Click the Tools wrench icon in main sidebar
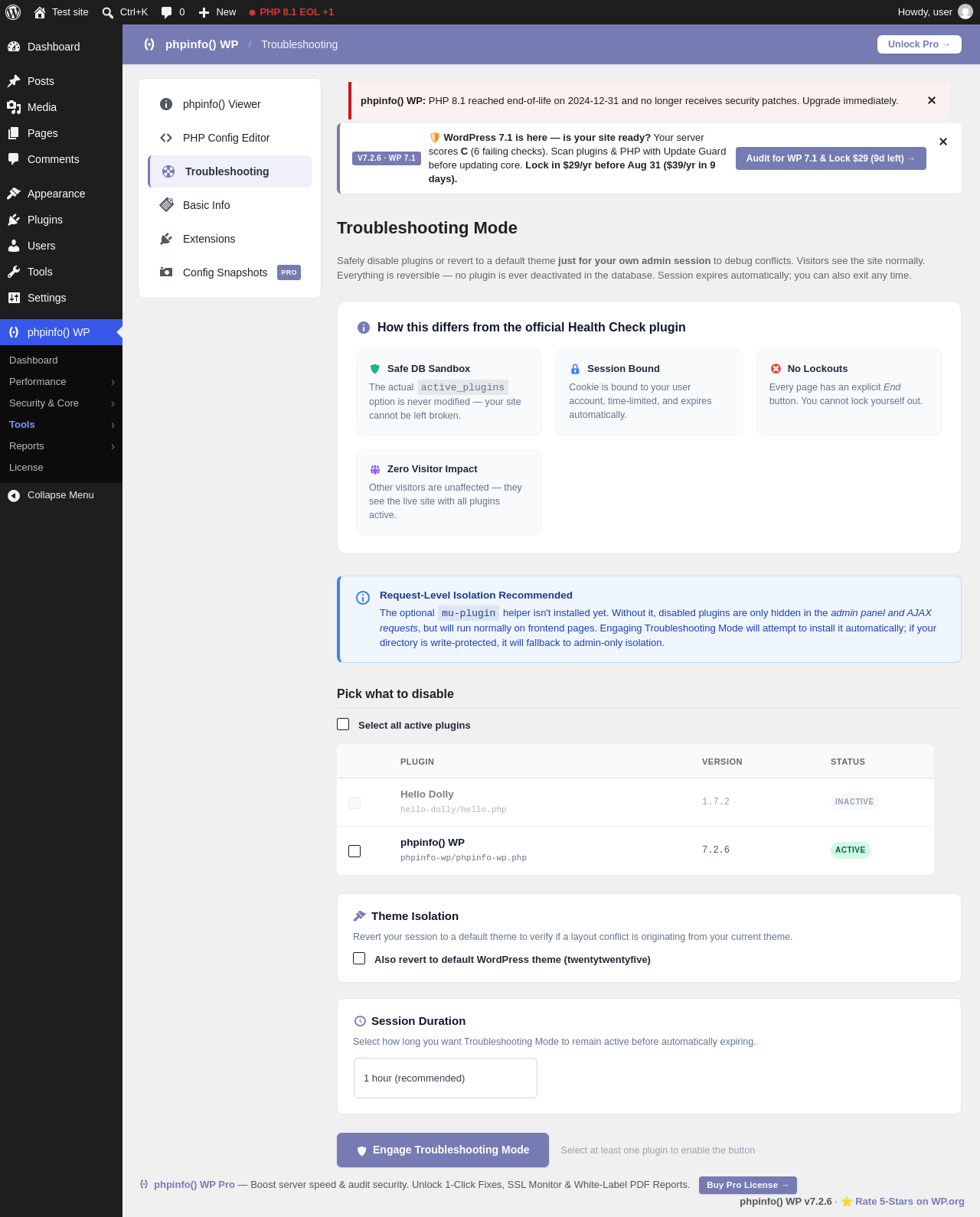This screenshot has height=1217, width=980. [x=14, y=272]
